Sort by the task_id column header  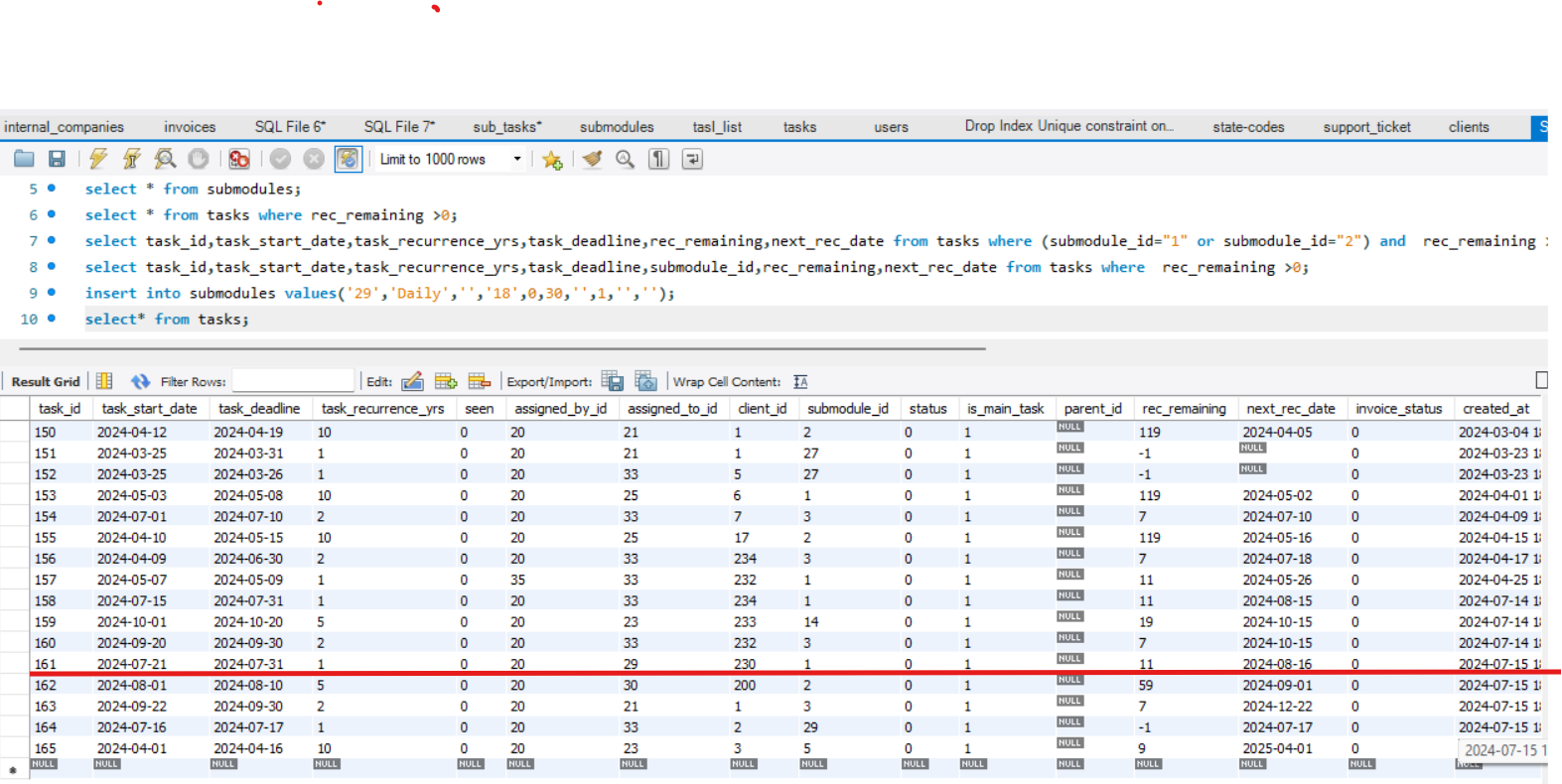tap(60, 408)
